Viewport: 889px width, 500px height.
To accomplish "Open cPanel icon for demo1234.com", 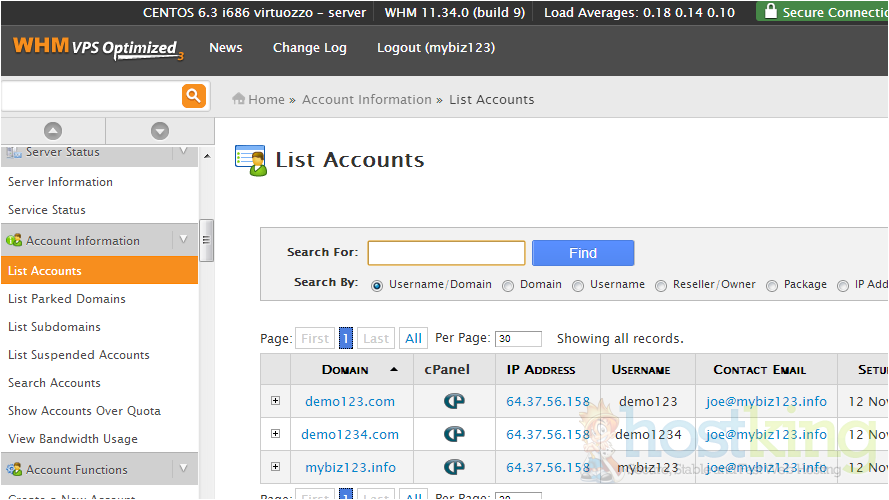I will [x=454, y=435].
